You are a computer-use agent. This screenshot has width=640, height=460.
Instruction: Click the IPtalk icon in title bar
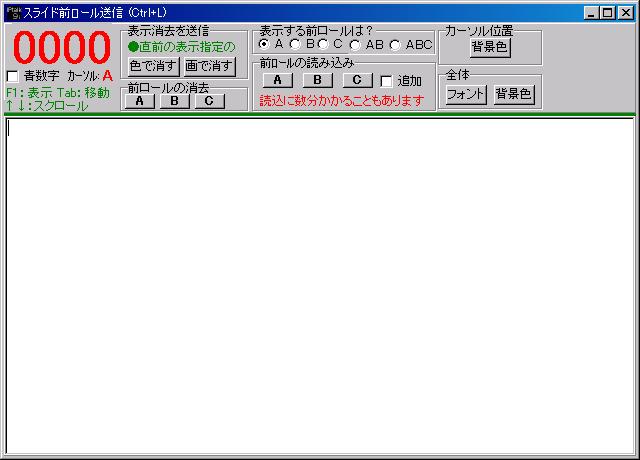pyautogui.click(x=14, y=13)
